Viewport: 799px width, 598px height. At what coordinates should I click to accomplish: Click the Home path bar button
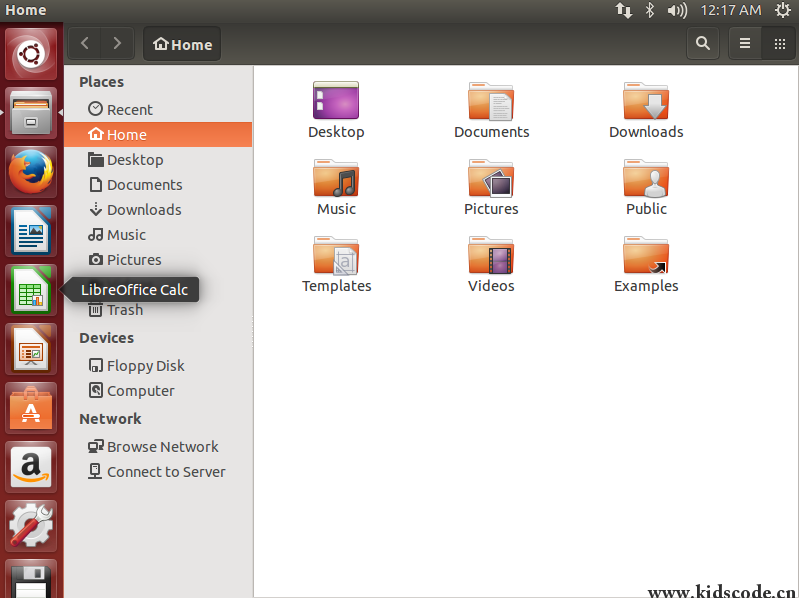click(x=182, y=44)
